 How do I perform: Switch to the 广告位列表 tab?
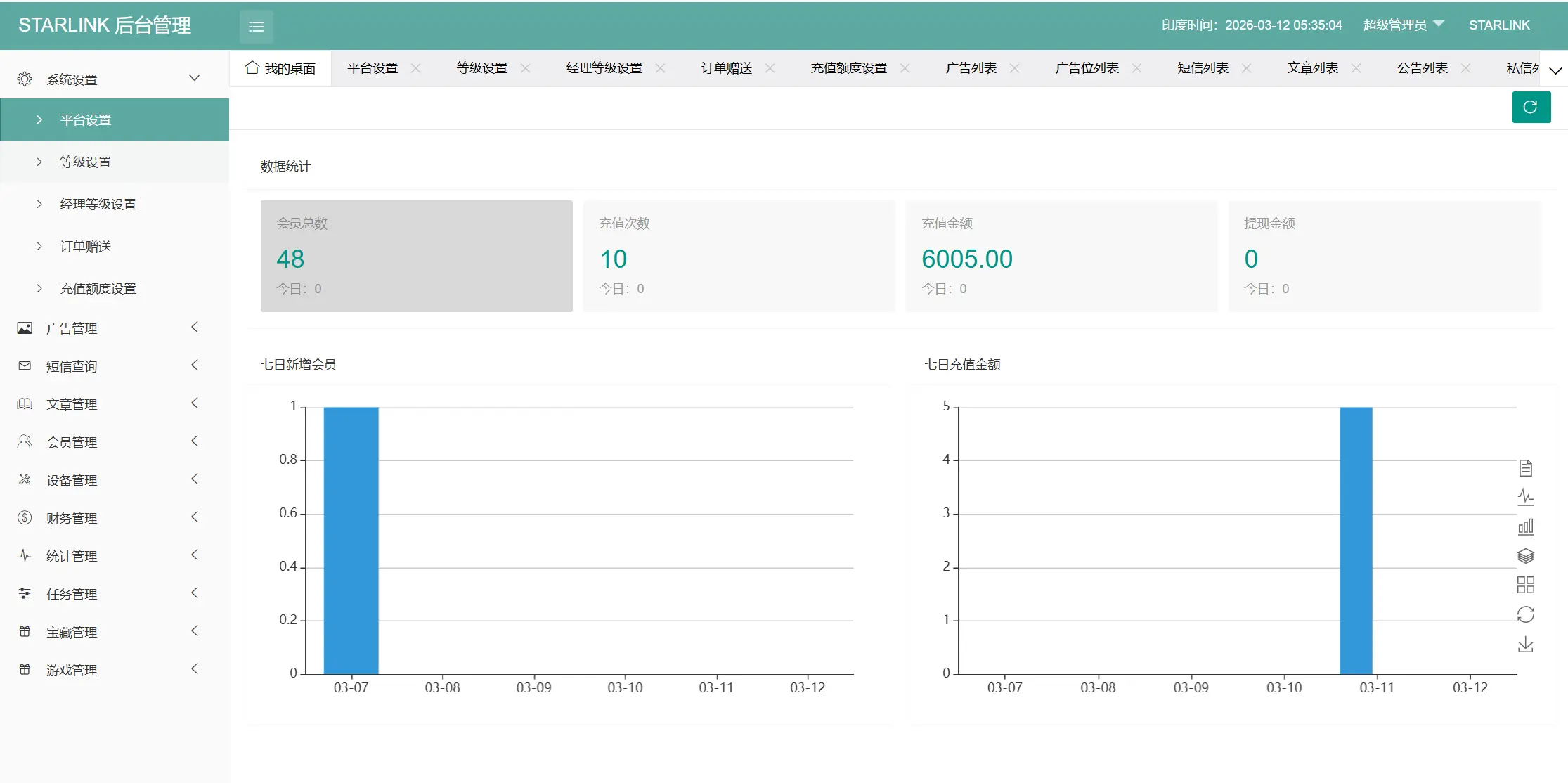1087,68
